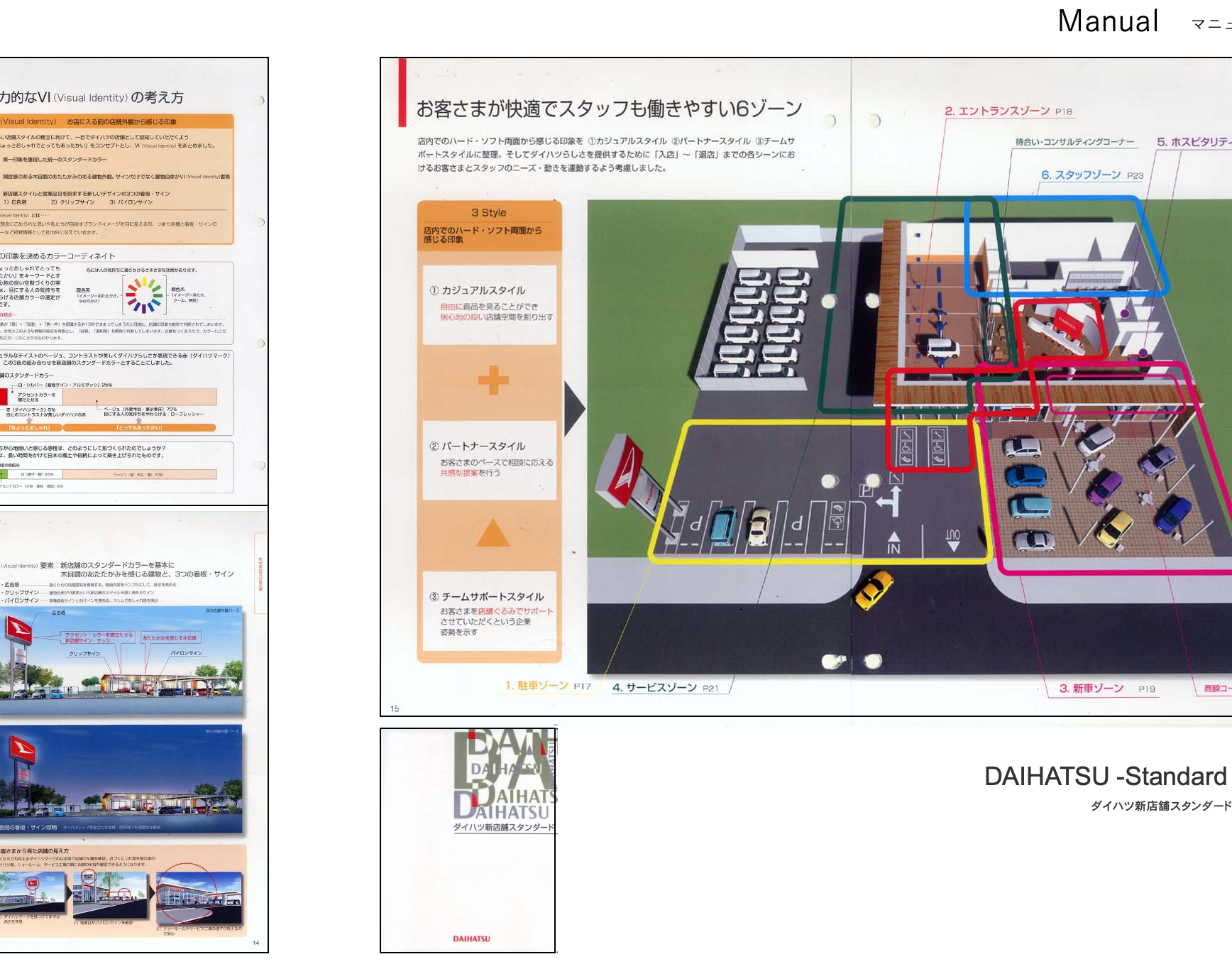Click the "ダイハツ新店舗スタンダード" caption under the title
Screen dimensions: 1232x964
(x=1160, y=806)
